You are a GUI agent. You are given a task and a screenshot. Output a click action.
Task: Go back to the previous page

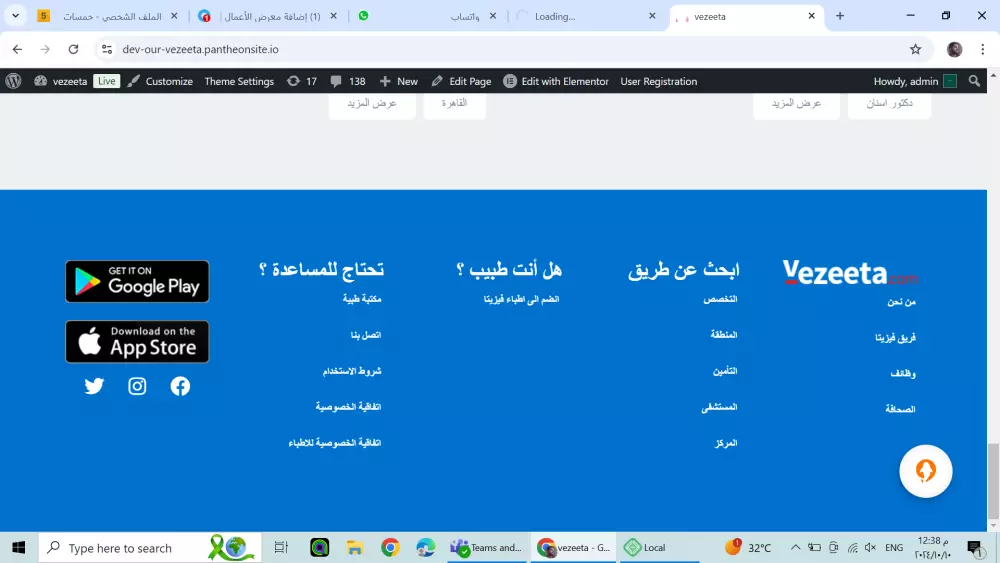(17, 49)
